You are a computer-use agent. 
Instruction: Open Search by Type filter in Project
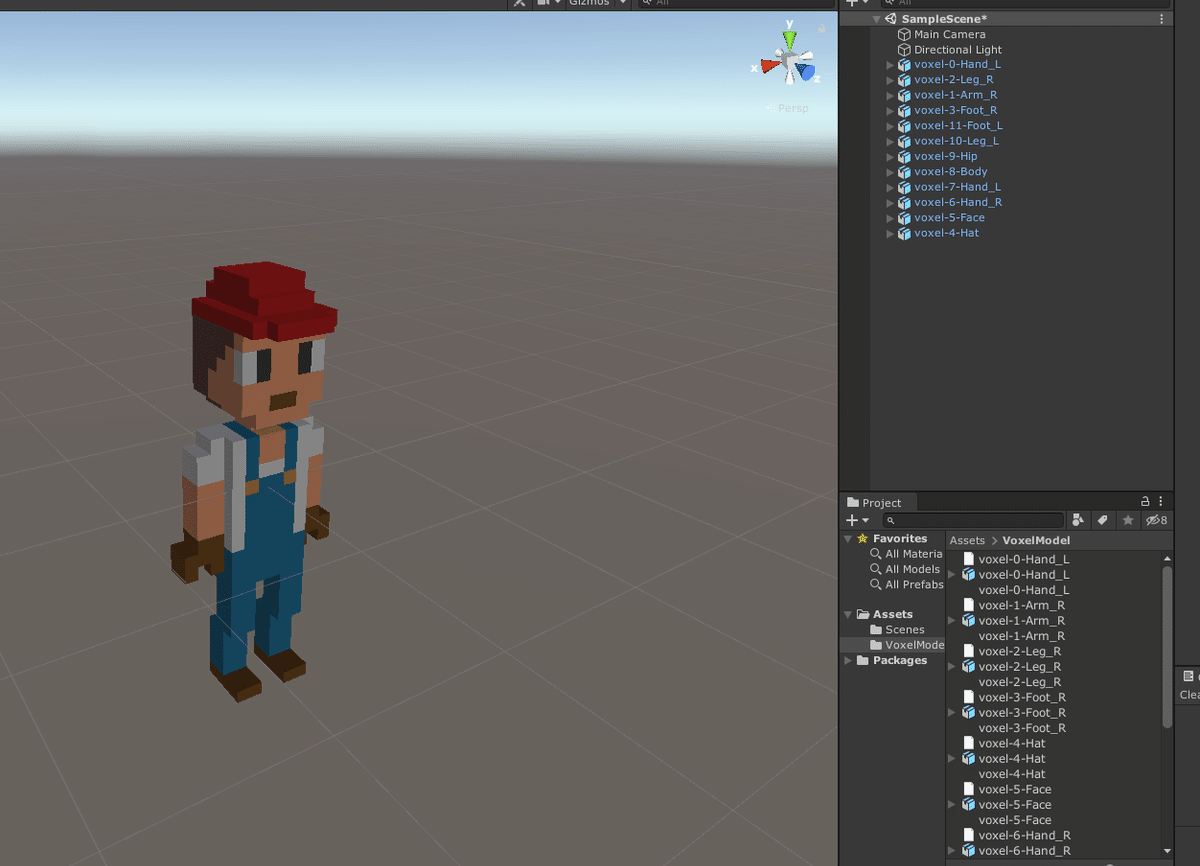(x=1078, y=520)
